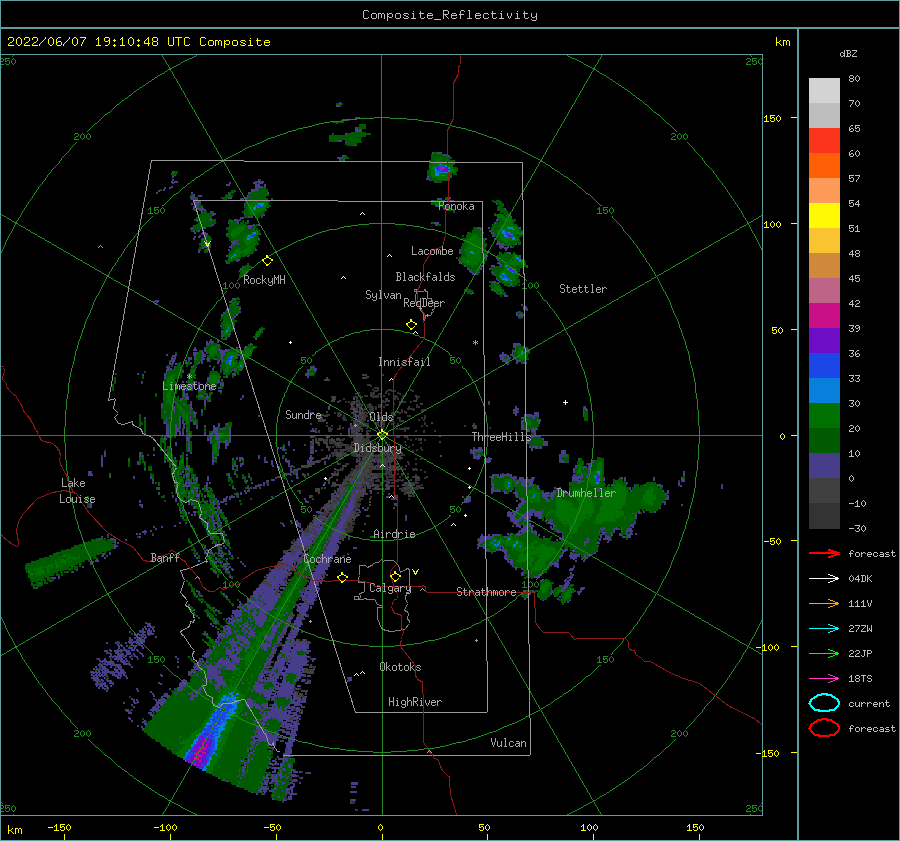Select the Okotoks label

tap(400, 667)
